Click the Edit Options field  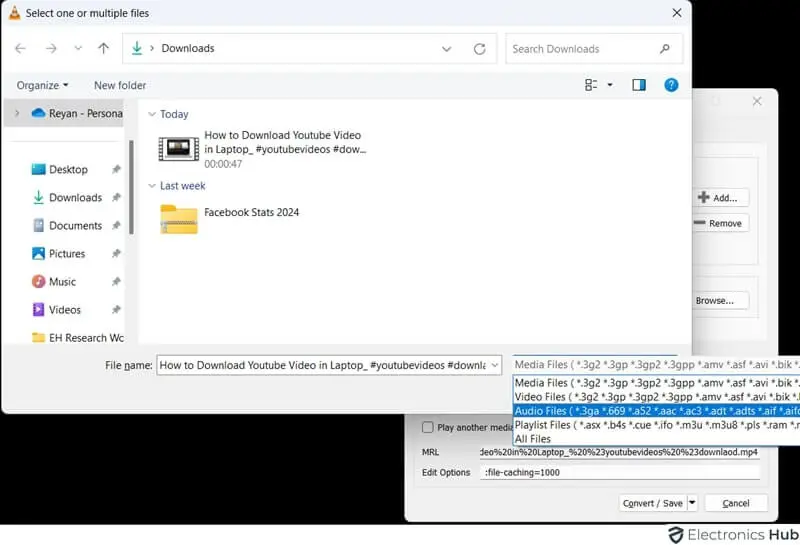pos(619,473)
